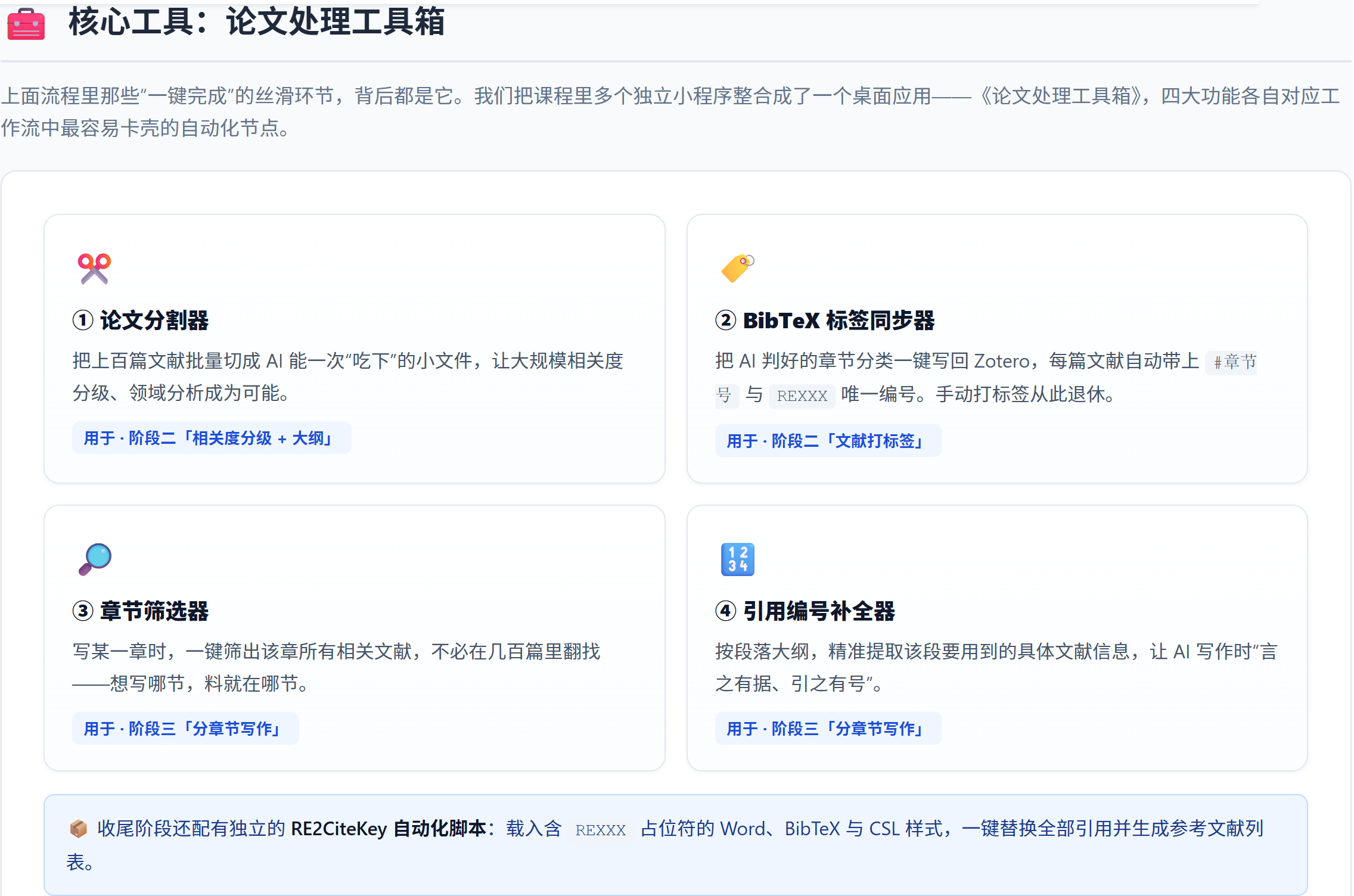This screenshot has width=1354, height=896.
Task: Click the text 《论文处理工具箱》 in intro paragraph
Action: point(1062,96)
